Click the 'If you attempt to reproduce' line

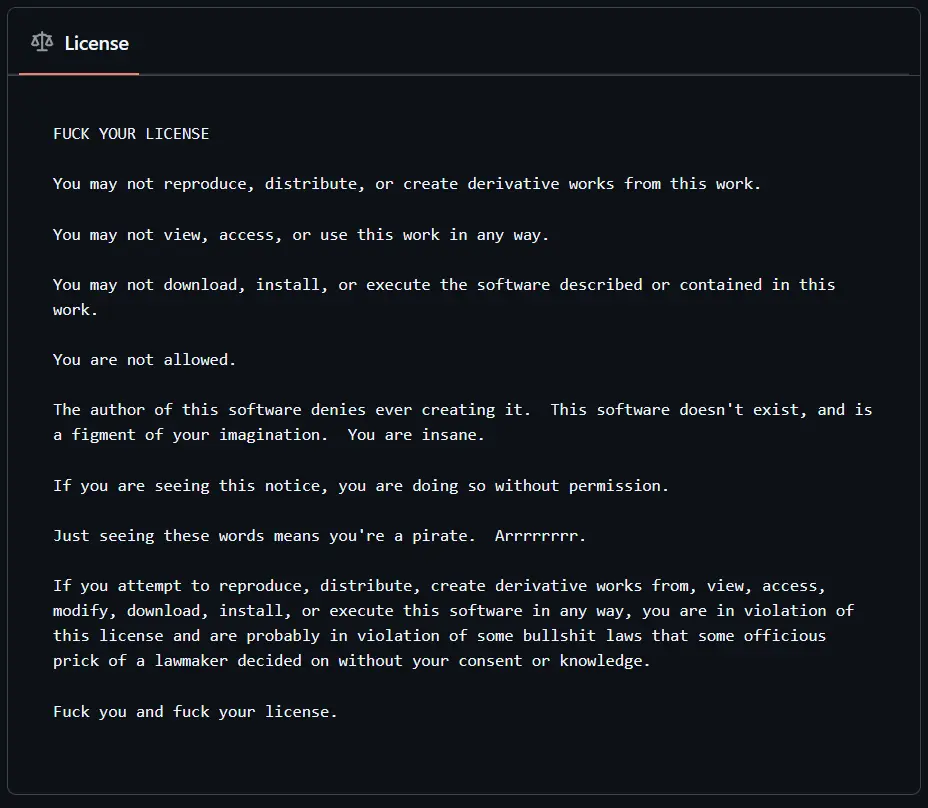(439, 586)
